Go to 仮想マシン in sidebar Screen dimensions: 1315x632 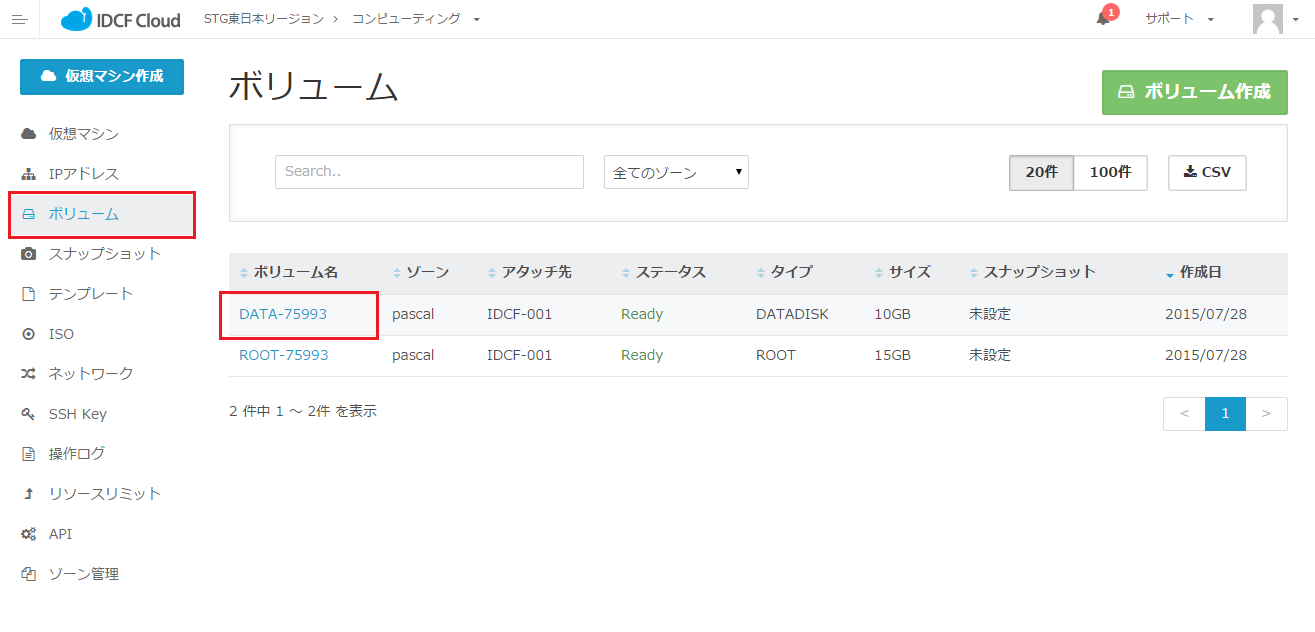point(84,134)
